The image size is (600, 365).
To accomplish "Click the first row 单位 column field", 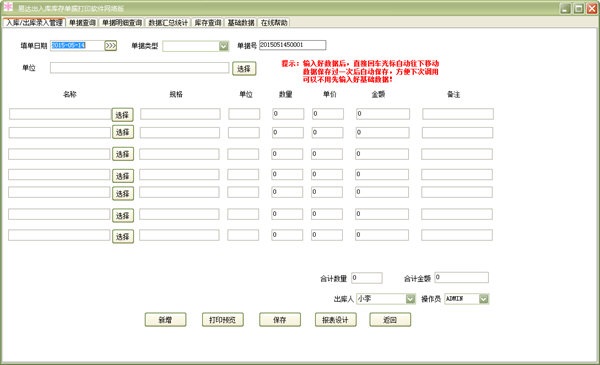I will [244, 114].
